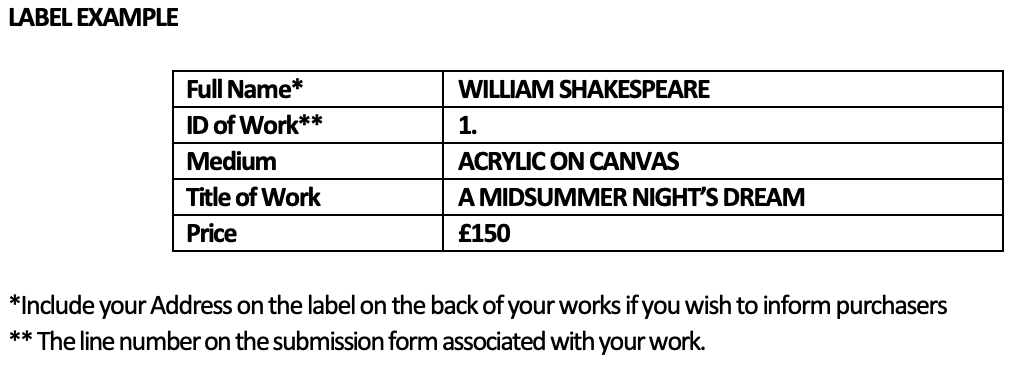The height and width of the screenshot is (366, 1016).
Task: Select the Medium label cell
Action: (308, 161)
